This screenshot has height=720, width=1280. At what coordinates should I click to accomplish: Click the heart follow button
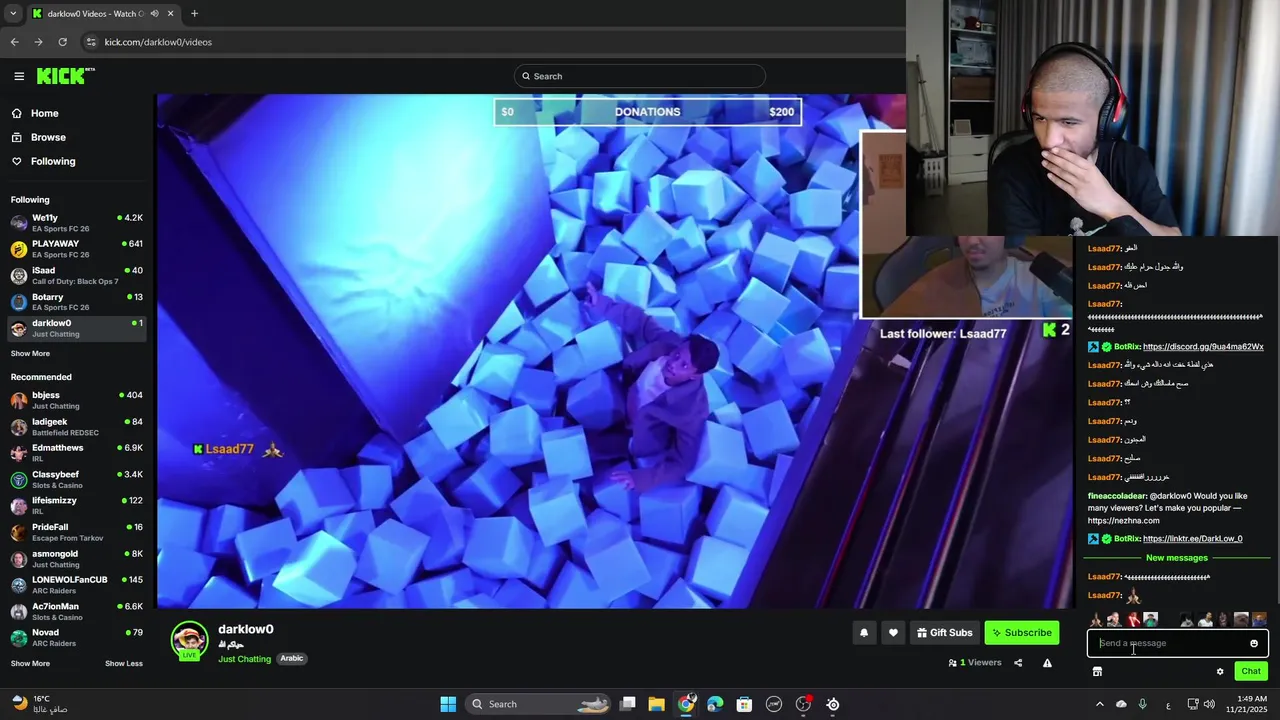[x=893, y=632]
